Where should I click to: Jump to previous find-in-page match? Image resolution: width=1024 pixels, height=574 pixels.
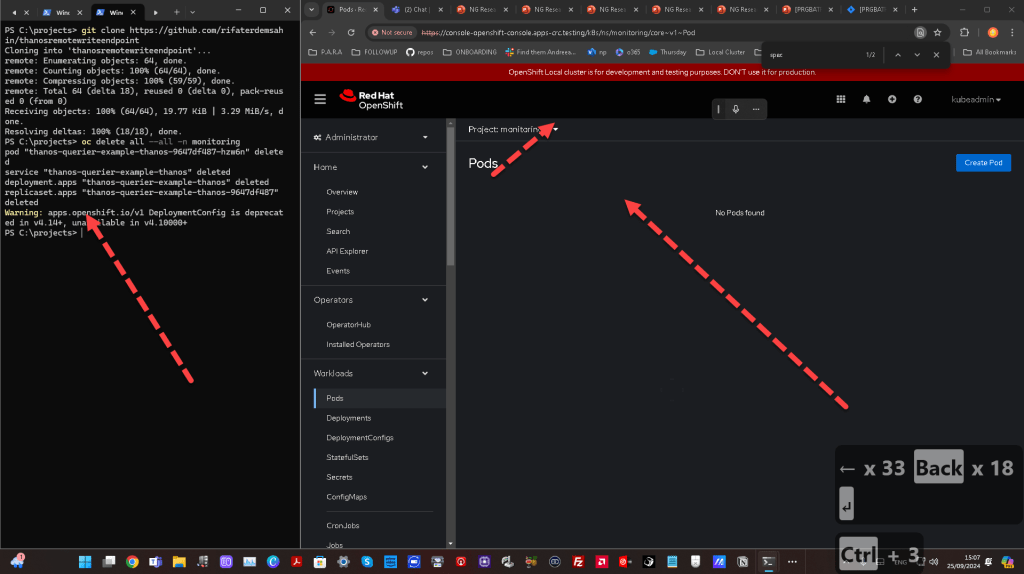pyautogui.click(x=898, y=55)
